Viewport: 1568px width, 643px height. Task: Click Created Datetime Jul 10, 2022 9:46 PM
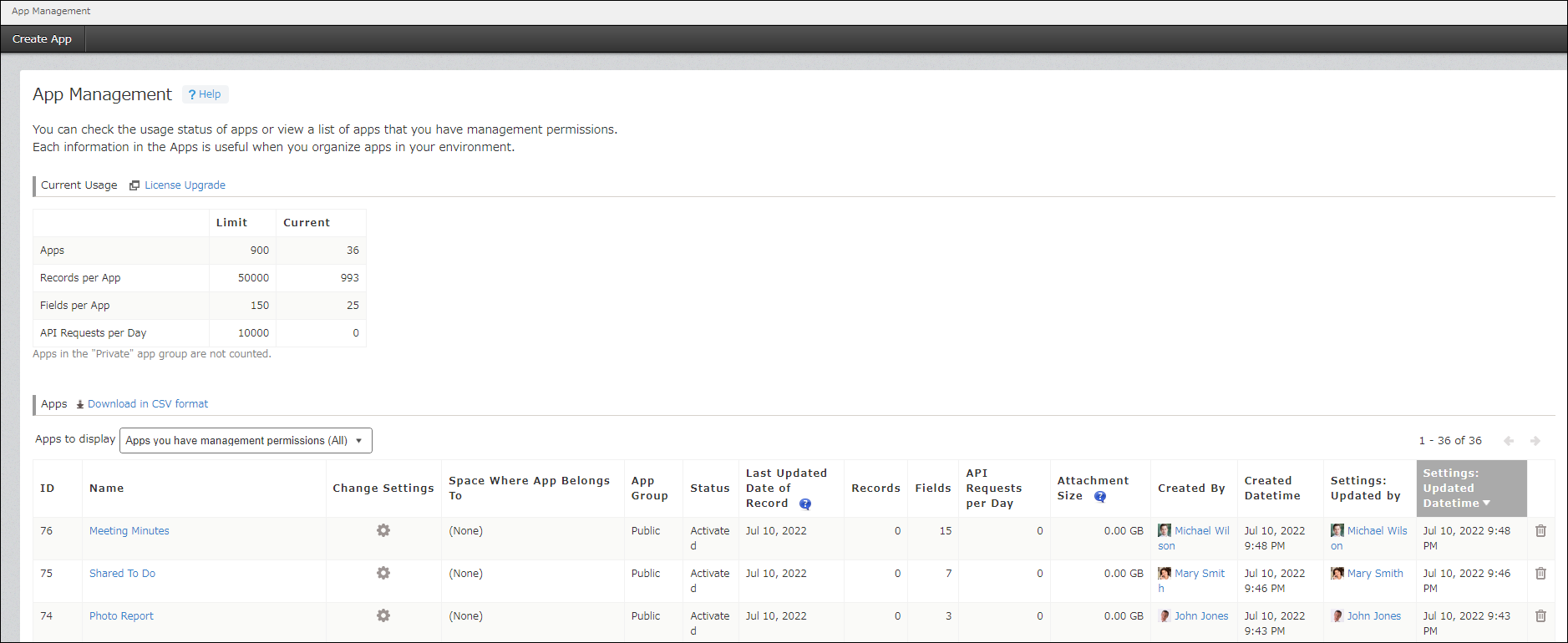pyautogui.click(x=1275, y=581)
